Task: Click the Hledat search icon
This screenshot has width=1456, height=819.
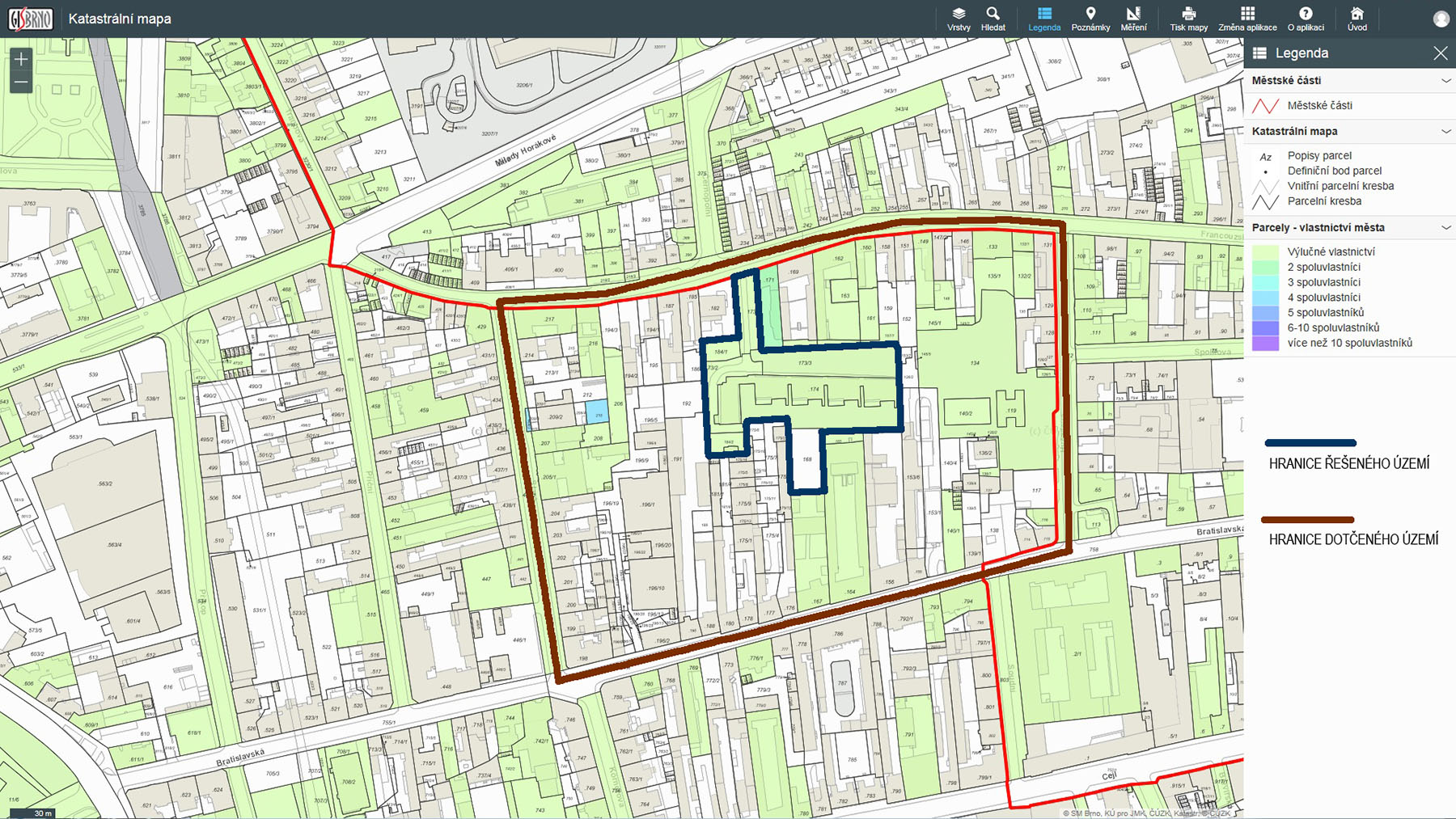Action: click(993, 19)
